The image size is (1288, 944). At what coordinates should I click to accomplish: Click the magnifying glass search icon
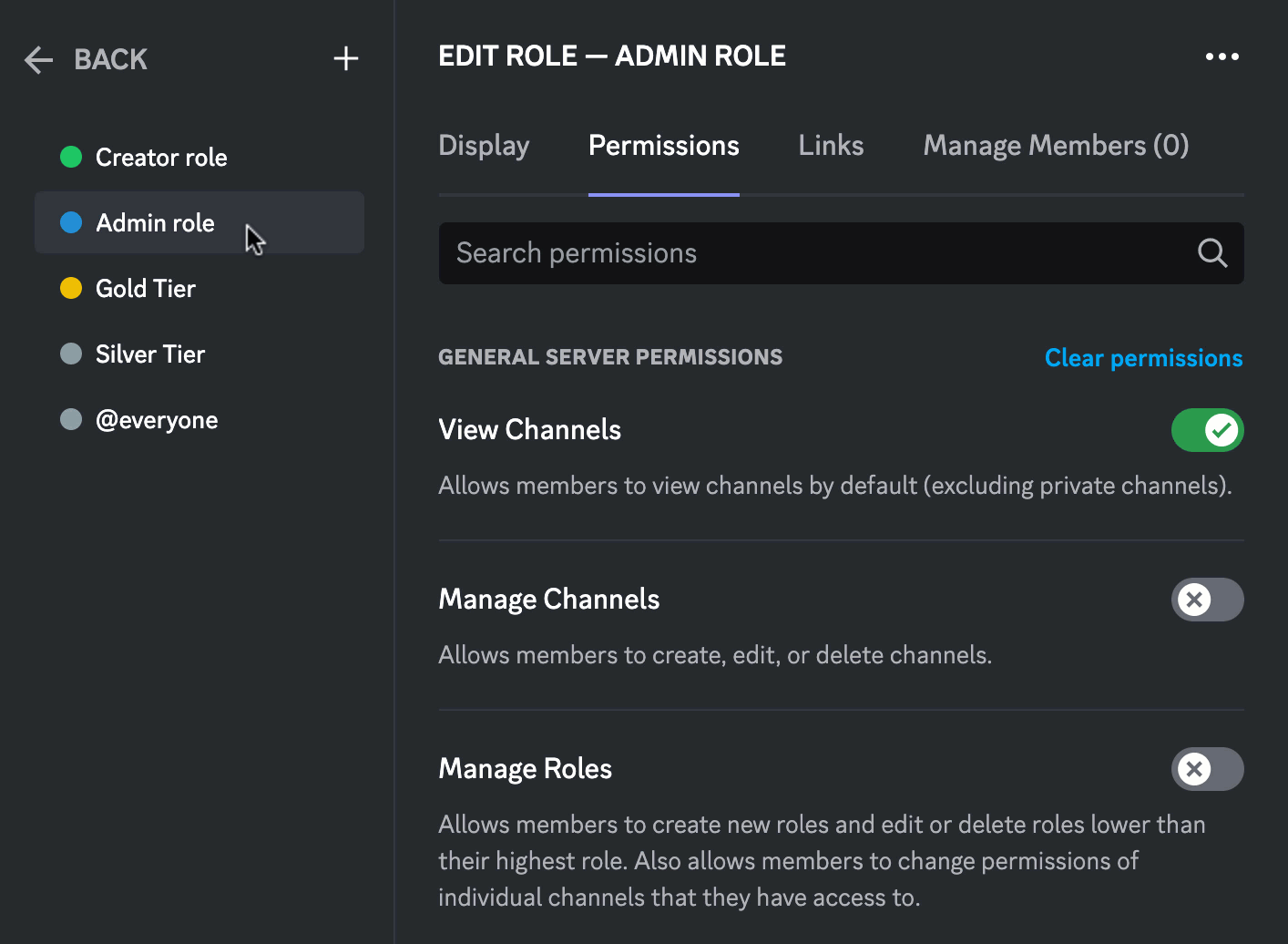point(1211,253)
